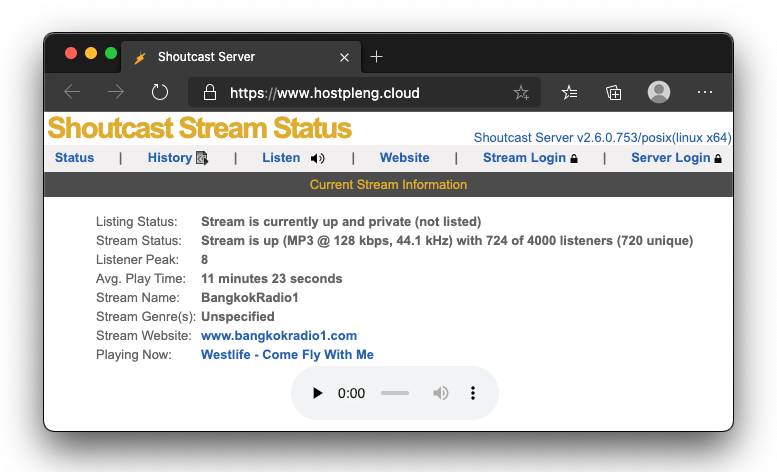Image resolution: width=777 pixels, height=472 pixels.
Task: Click the History document icon
Action: coord(202,158)
